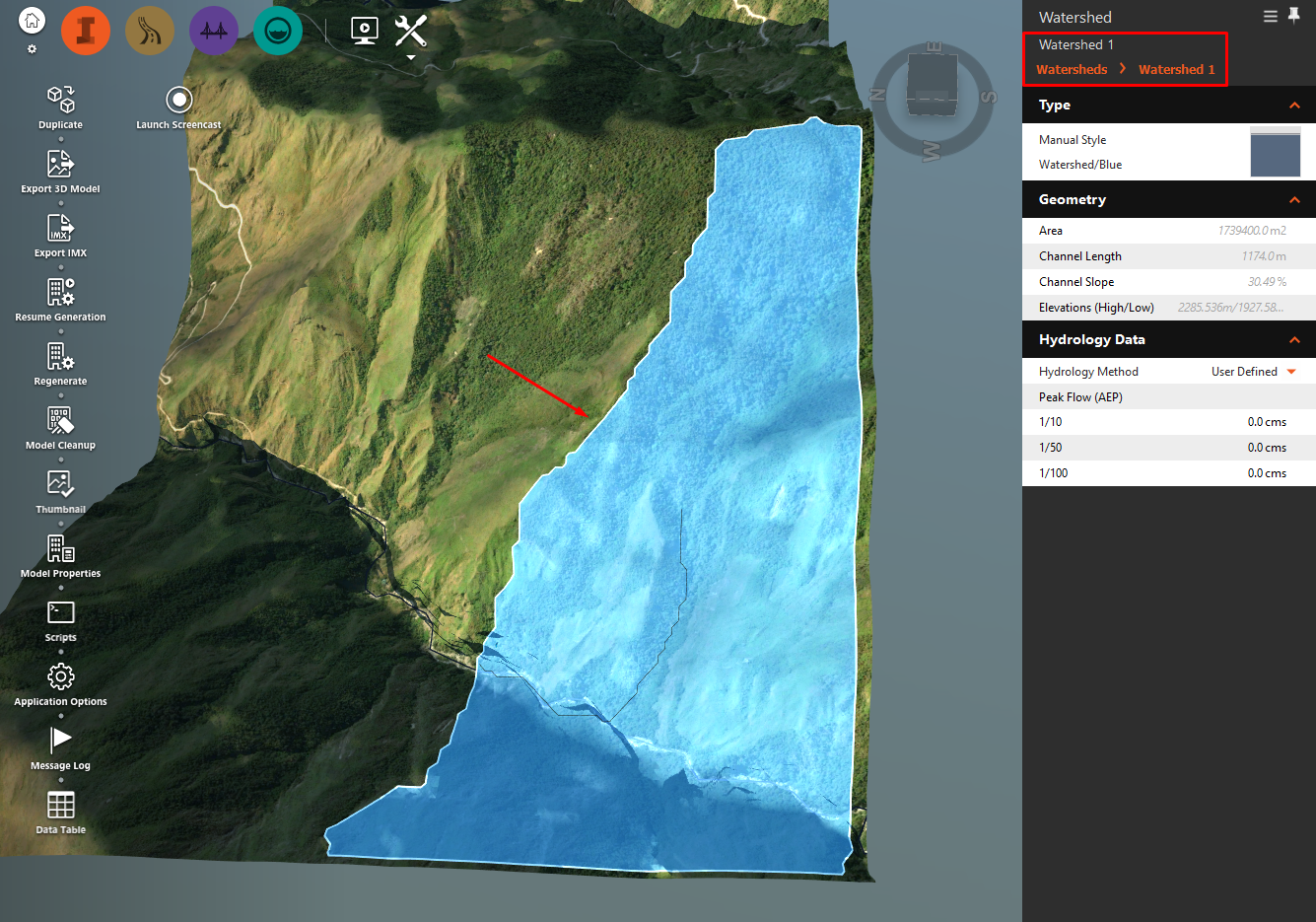Viewport: 1316px width, 922px height.
Task: Click the Watershed/Blue style swatch
Action: click(x=1276, y=152)
